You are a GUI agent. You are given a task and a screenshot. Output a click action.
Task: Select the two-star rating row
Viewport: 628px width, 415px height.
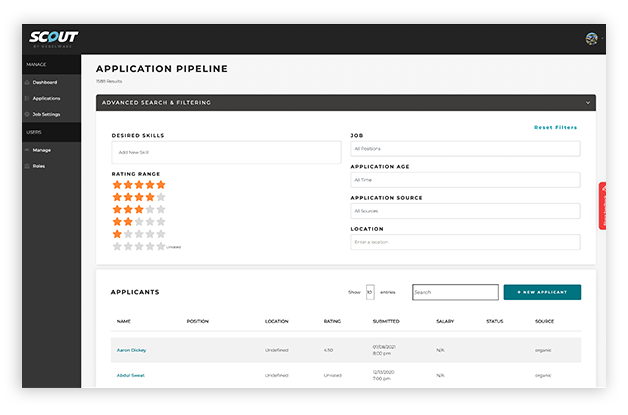click(x=139, y=222)
